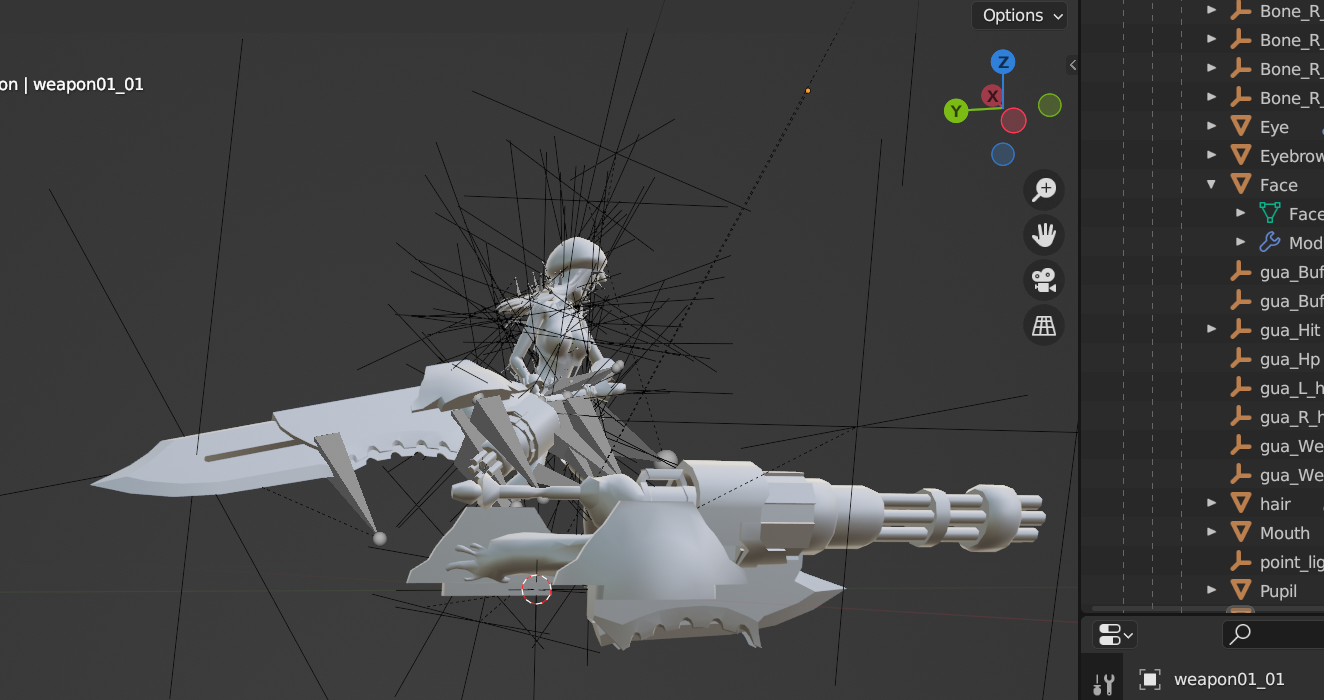
Task: Click the Pupil object triangle icon
Action: (x=1241, y=591)
